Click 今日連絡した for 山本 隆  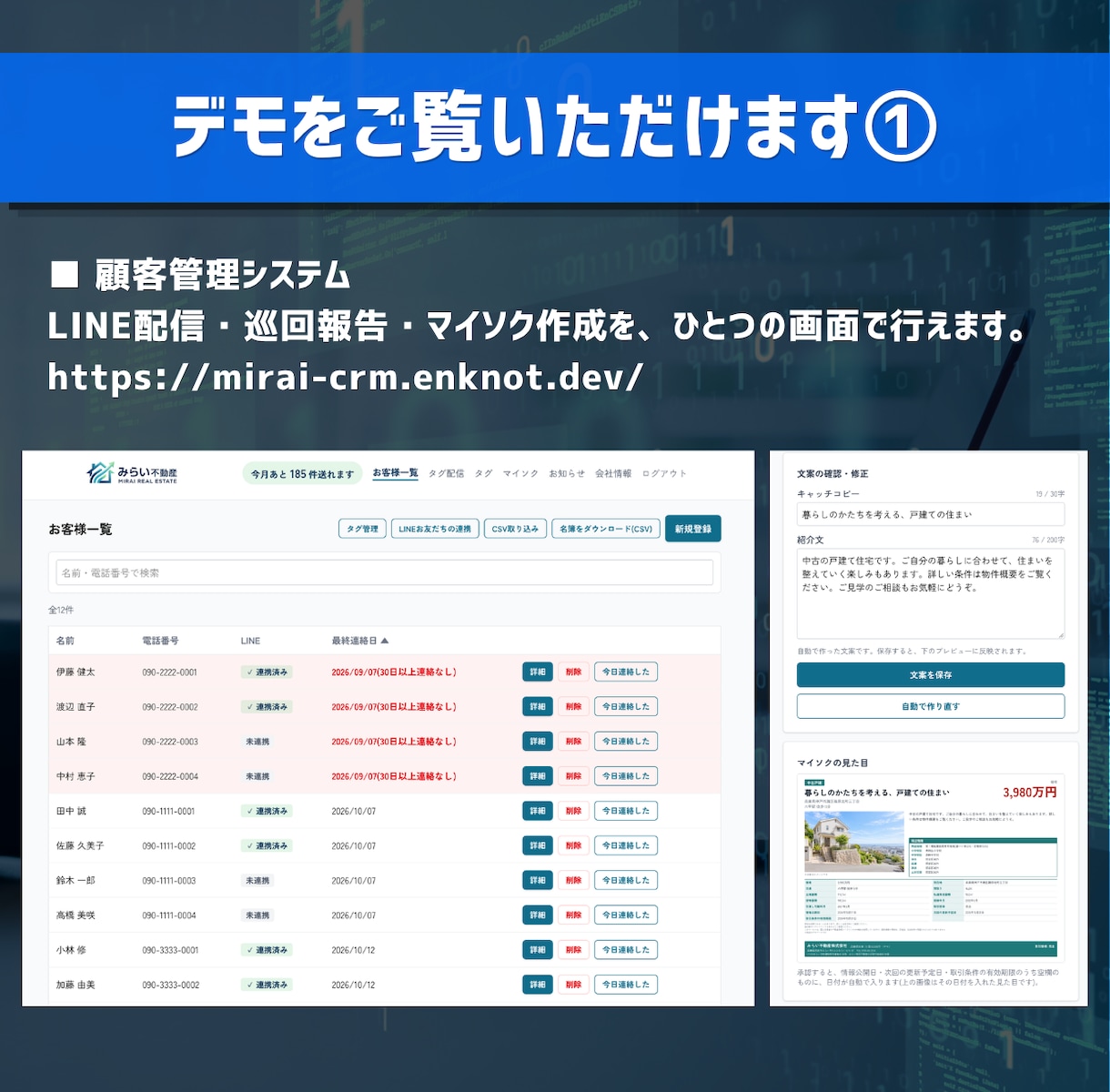(625, 741)
